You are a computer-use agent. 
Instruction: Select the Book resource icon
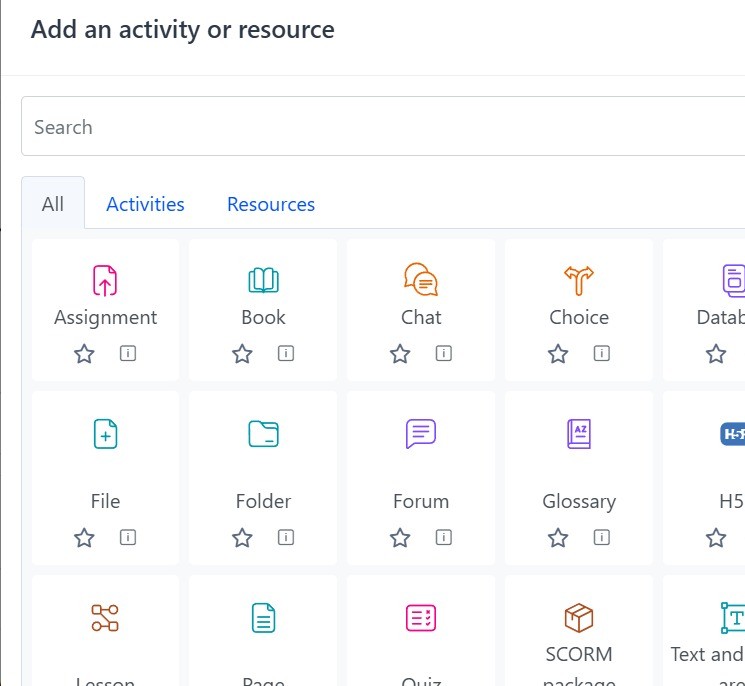coord(263,280)
